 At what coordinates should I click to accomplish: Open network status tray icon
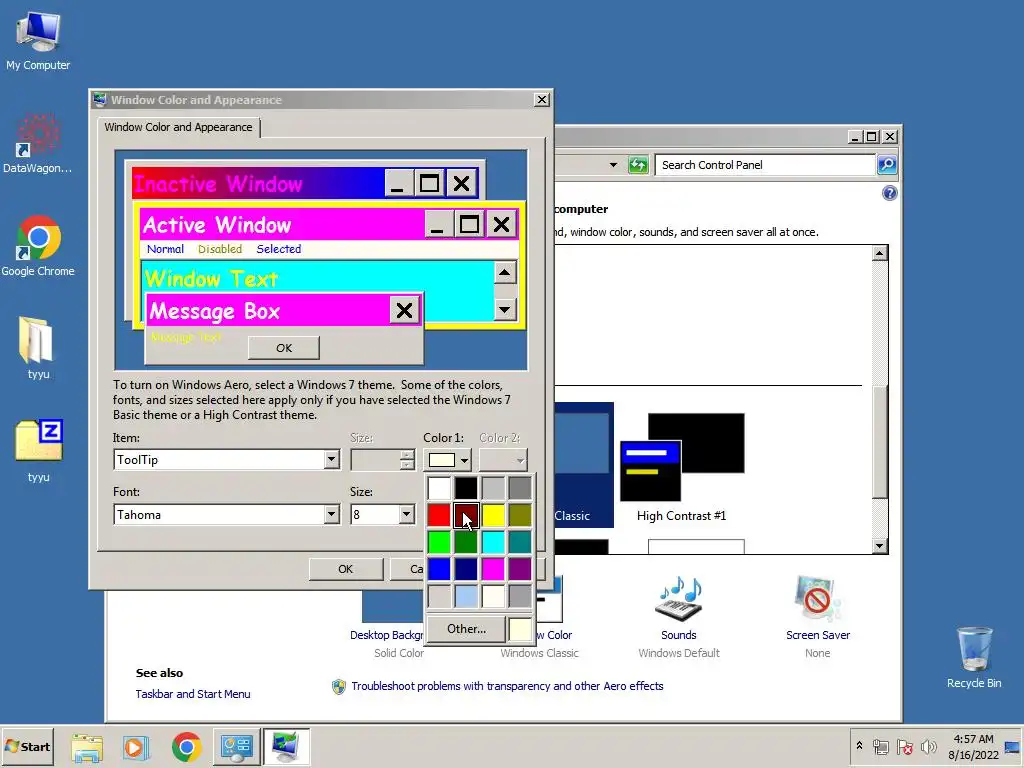881,747
